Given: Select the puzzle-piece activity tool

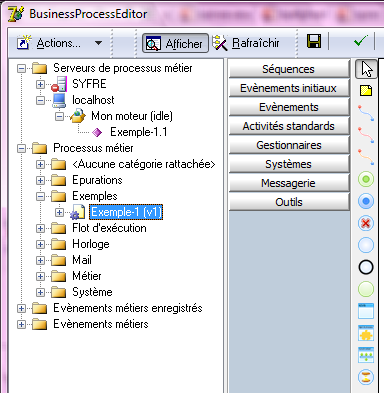Looking at the screenshot, I should click(366, 333).
